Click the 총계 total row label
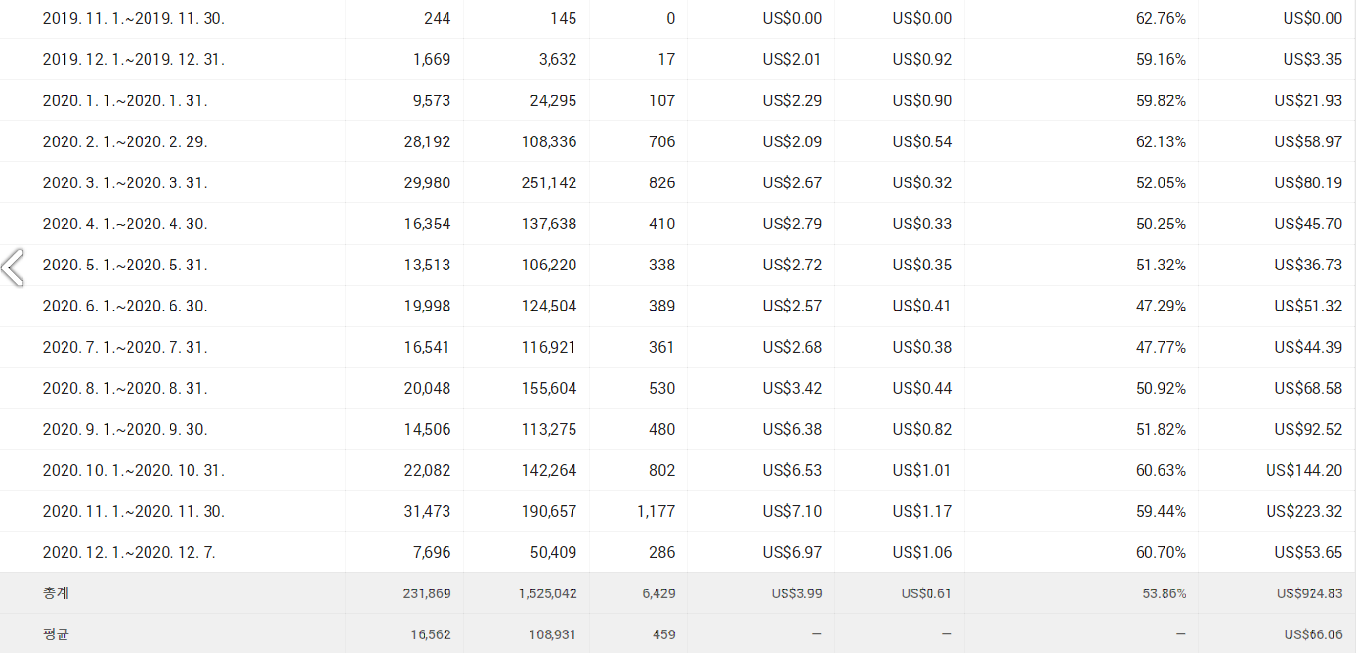Viewport: 1359px width, 653px height. coord(56,593)
